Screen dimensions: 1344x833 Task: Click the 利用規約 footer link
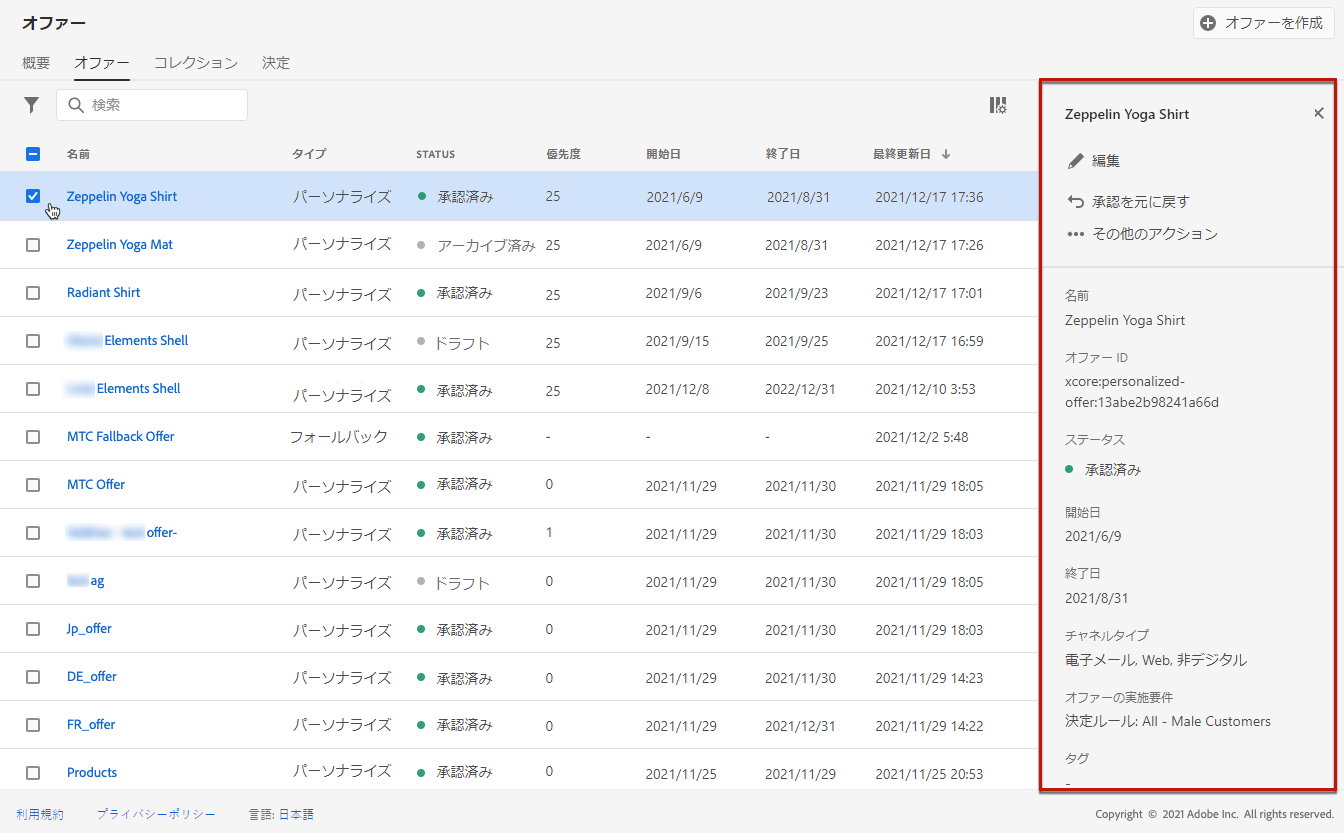click(x=40, y=815)
